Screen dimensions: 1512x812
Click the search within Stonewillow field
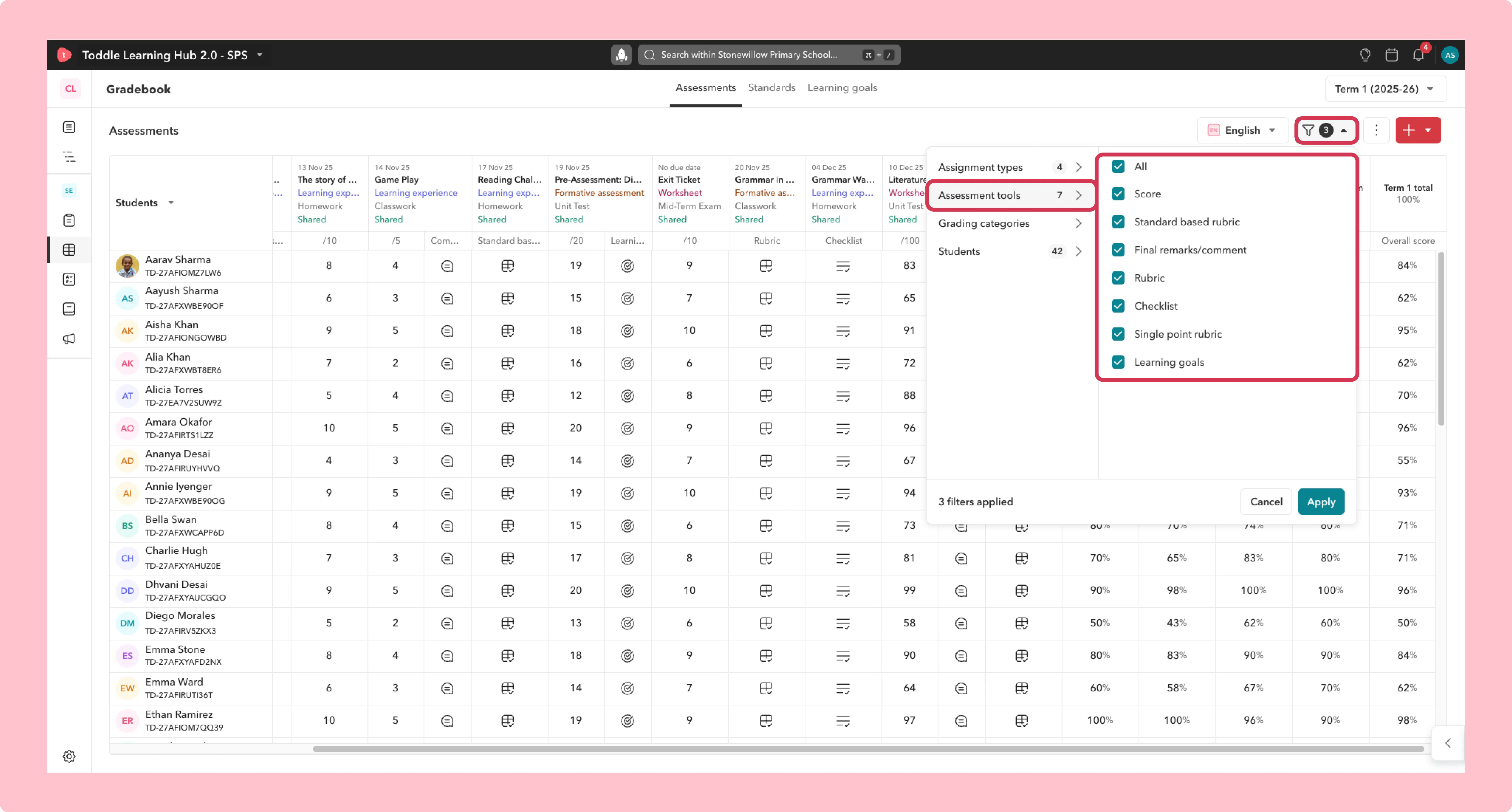tap(769, 55)
